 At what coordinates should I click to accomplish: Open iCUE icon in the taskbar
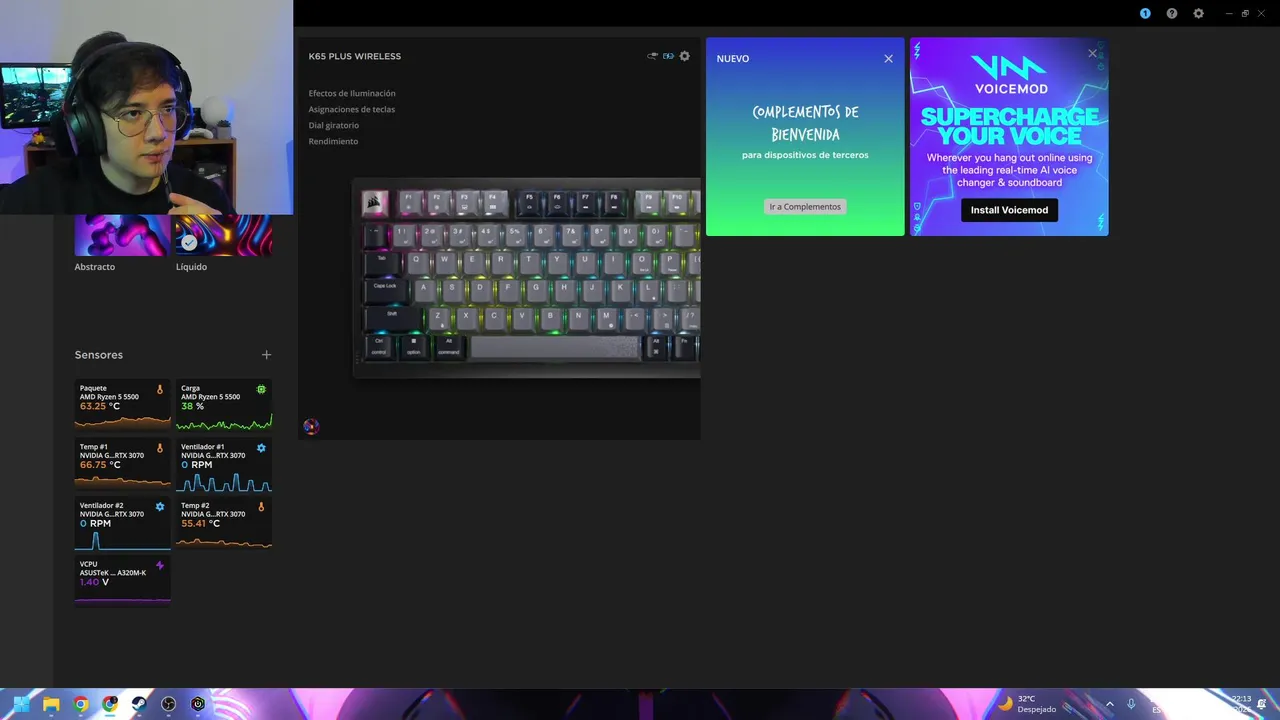tap(198, 704)
